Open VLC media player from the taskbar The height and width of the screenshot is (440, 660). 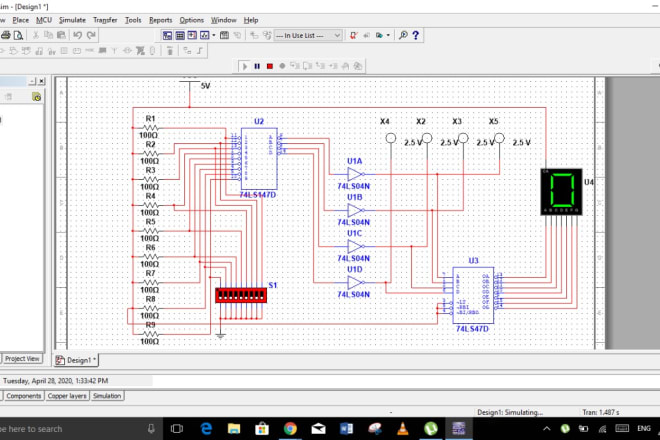click(402, 429)
